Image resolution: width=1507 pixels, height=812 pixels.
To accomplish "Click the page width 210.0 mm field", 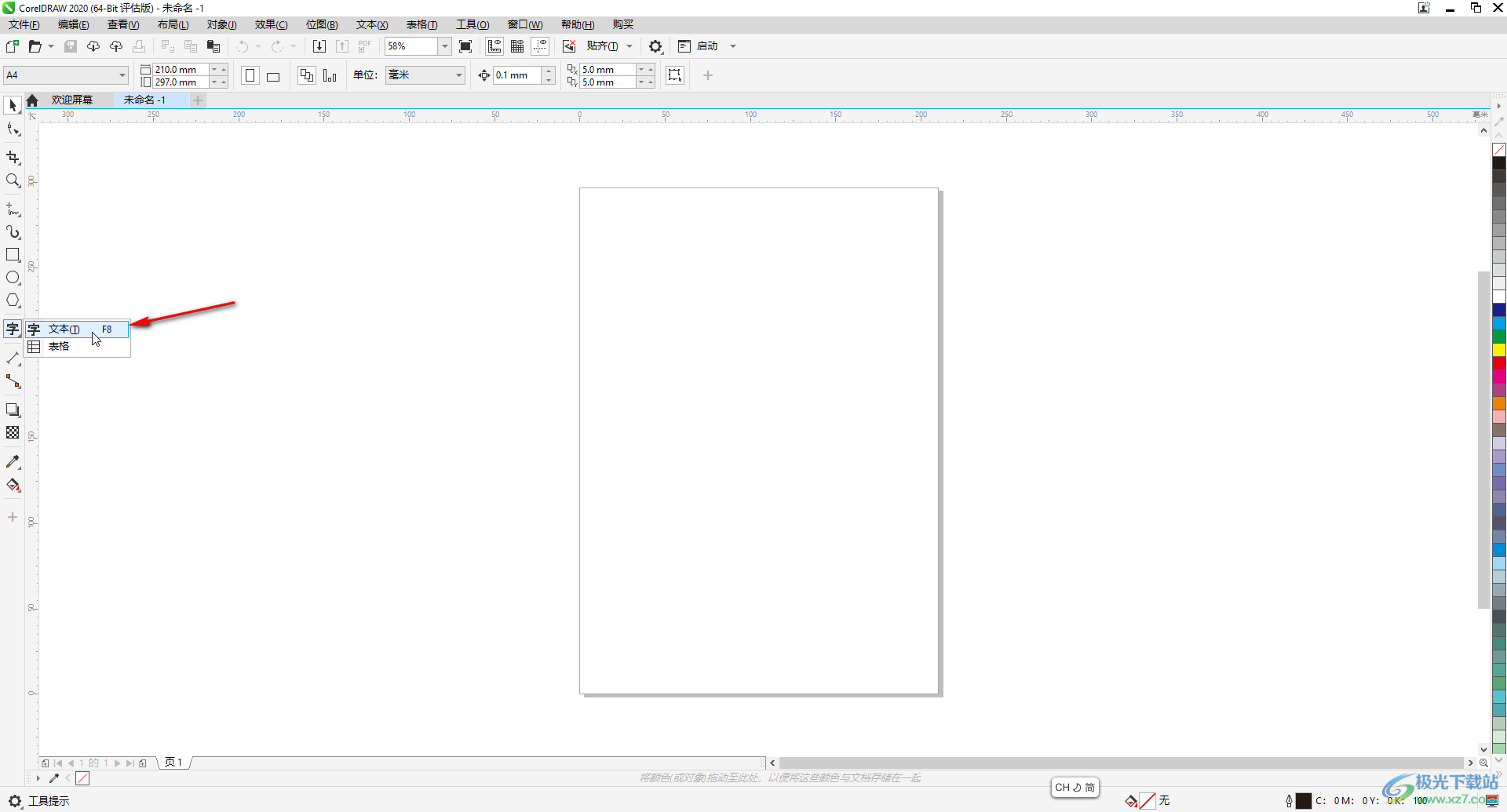I will (x=181, y=70).
